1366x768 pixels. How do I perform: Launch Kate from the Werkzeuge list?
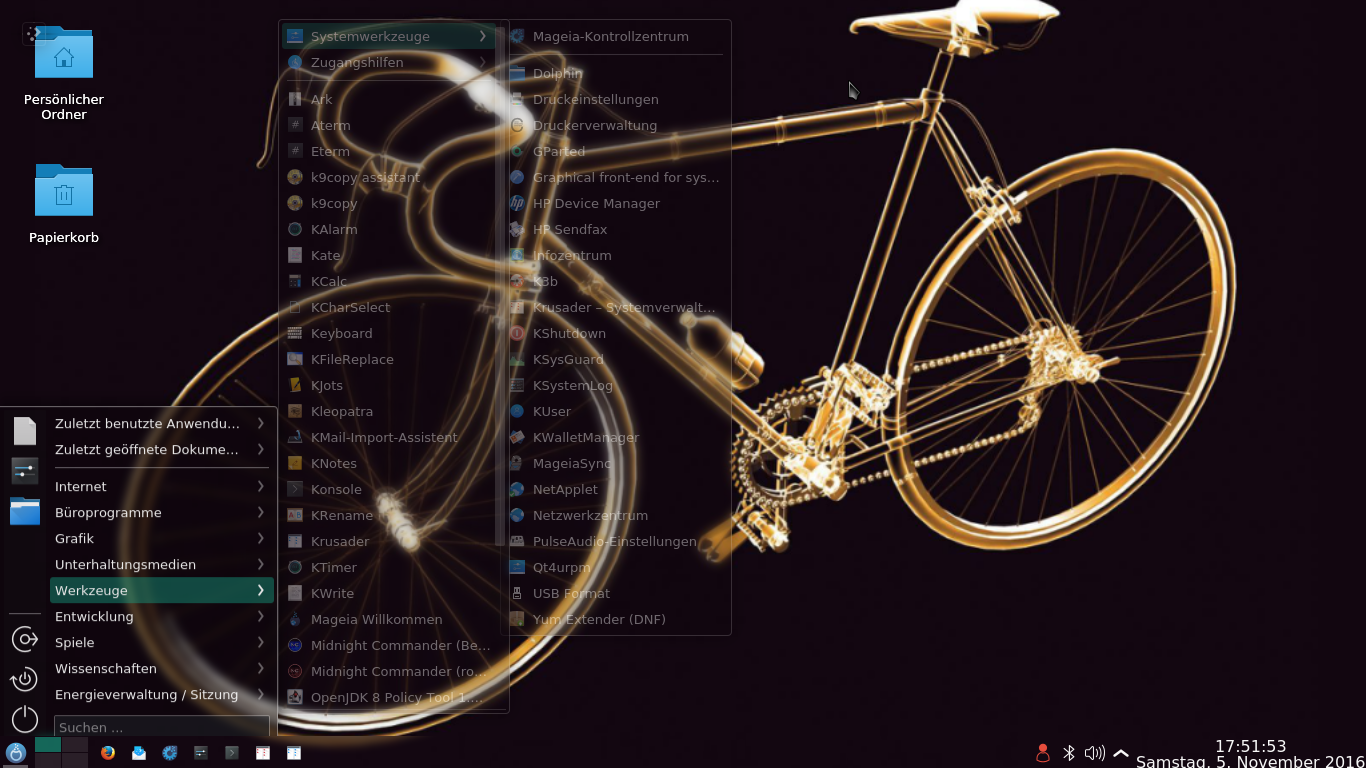(389, 255)
